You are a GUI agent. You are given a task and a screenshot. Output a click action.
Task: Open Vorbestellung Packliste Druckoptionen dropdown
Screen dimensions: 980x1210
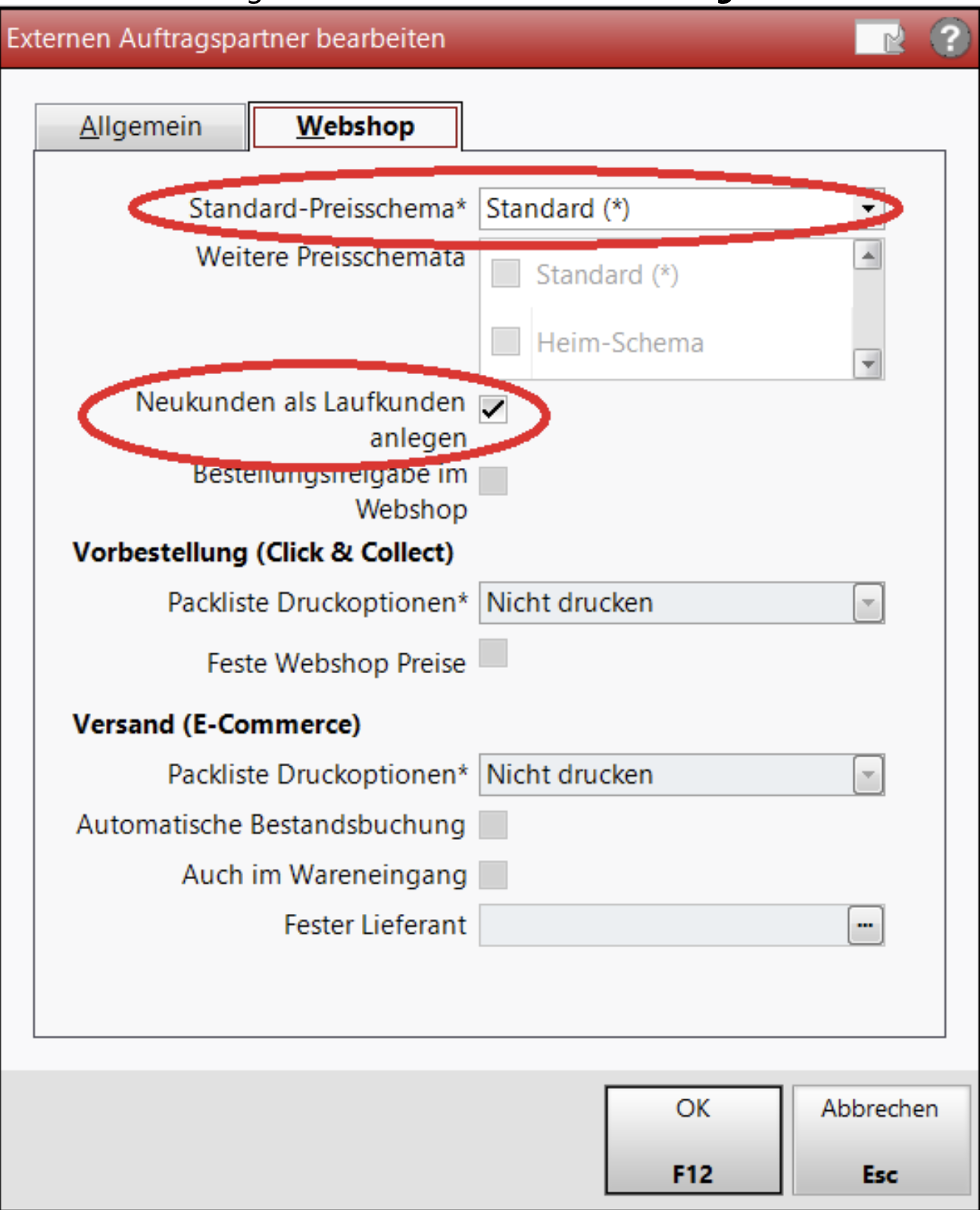868,603
